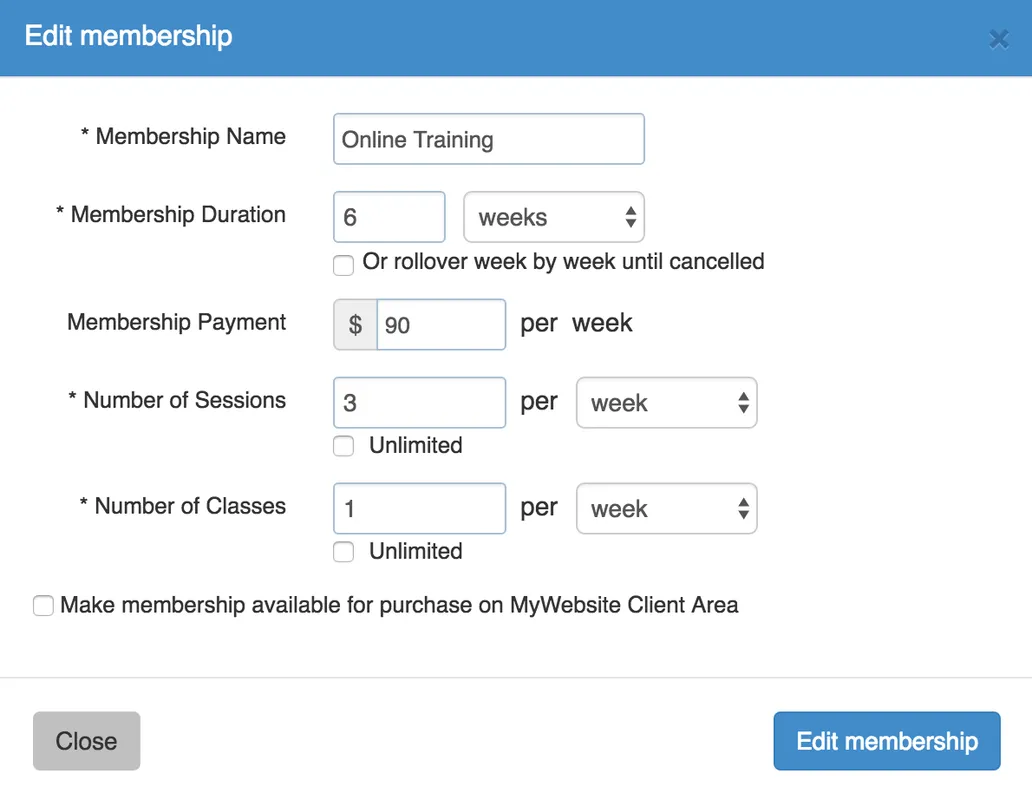The image size is (1032, 800).
Task: Open the sessions per week dropdown
Action: tap(666, 403)
